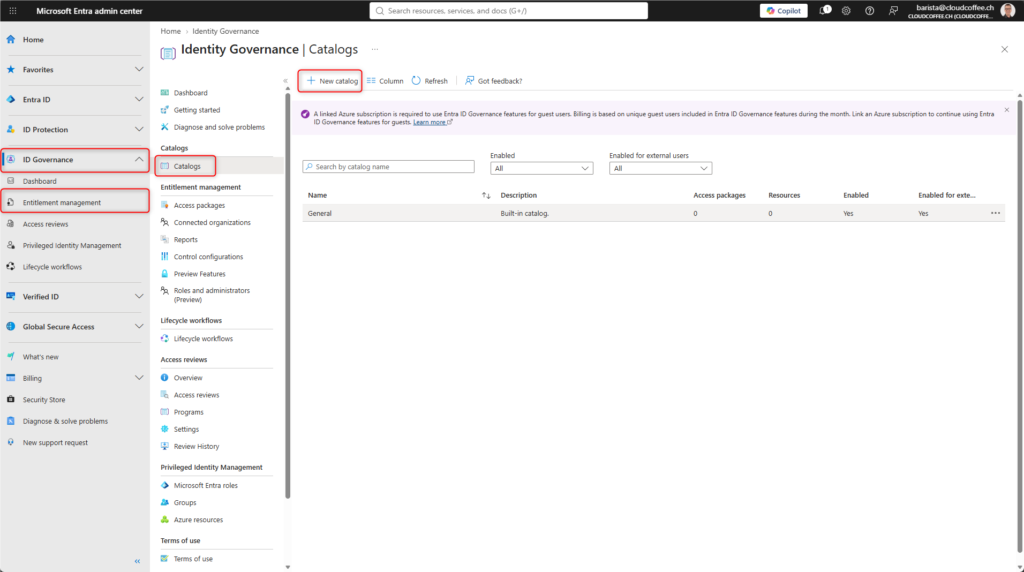
Task: Click the Security Store icon
Action: tap(10, 399)
